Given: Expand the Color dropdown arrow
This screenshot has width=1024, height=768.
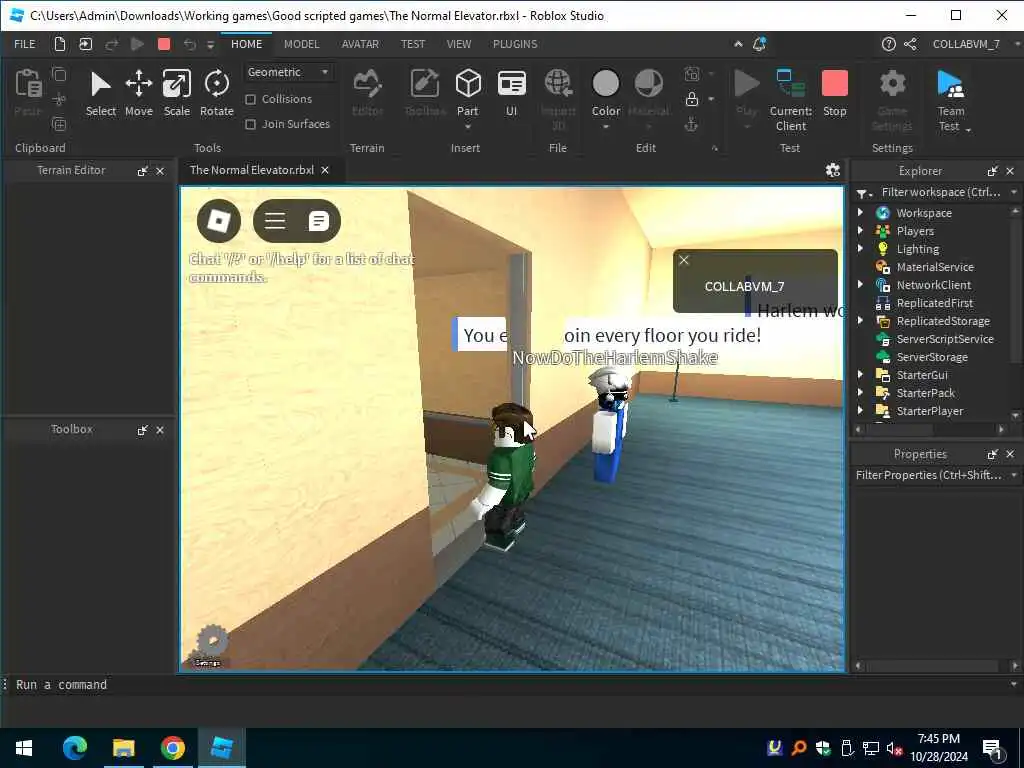Looking at the screenshot, I should pyautogui.click(x=605, y=127).
